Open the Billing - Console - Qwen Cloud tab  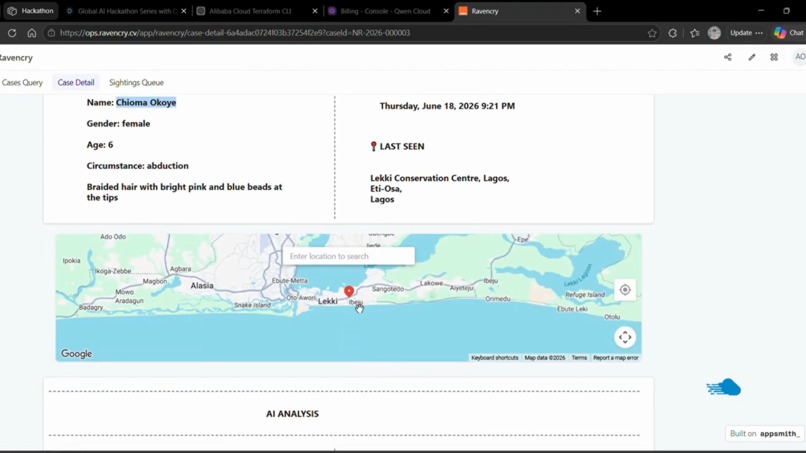386,11
